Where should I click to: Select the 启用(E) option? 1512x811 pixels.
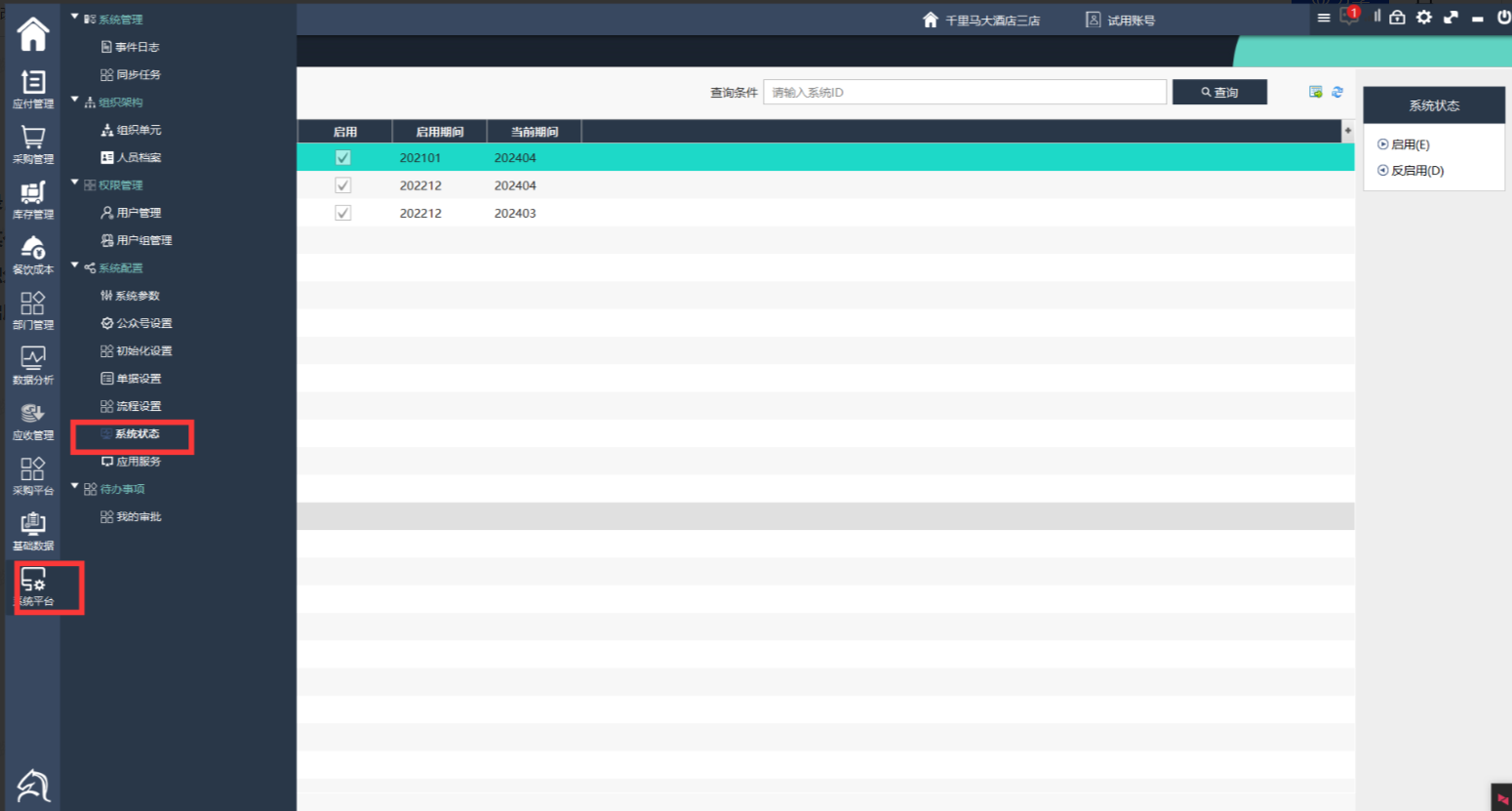click(1403, 144)
